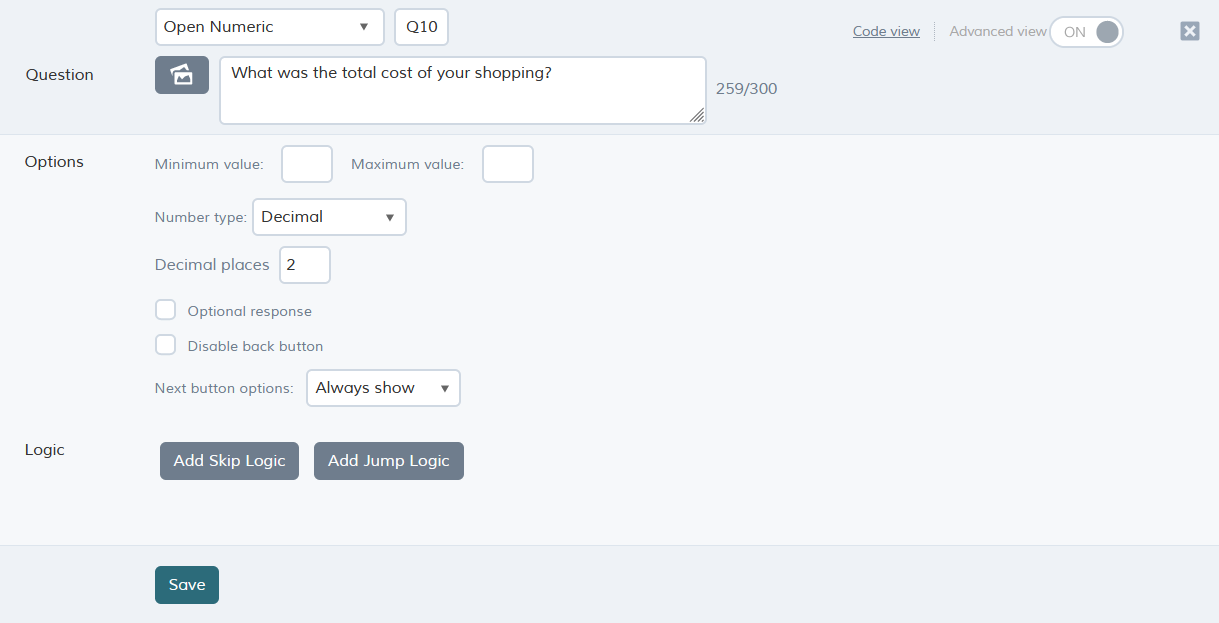Click the textarea resize grip handle

point(697,115)
